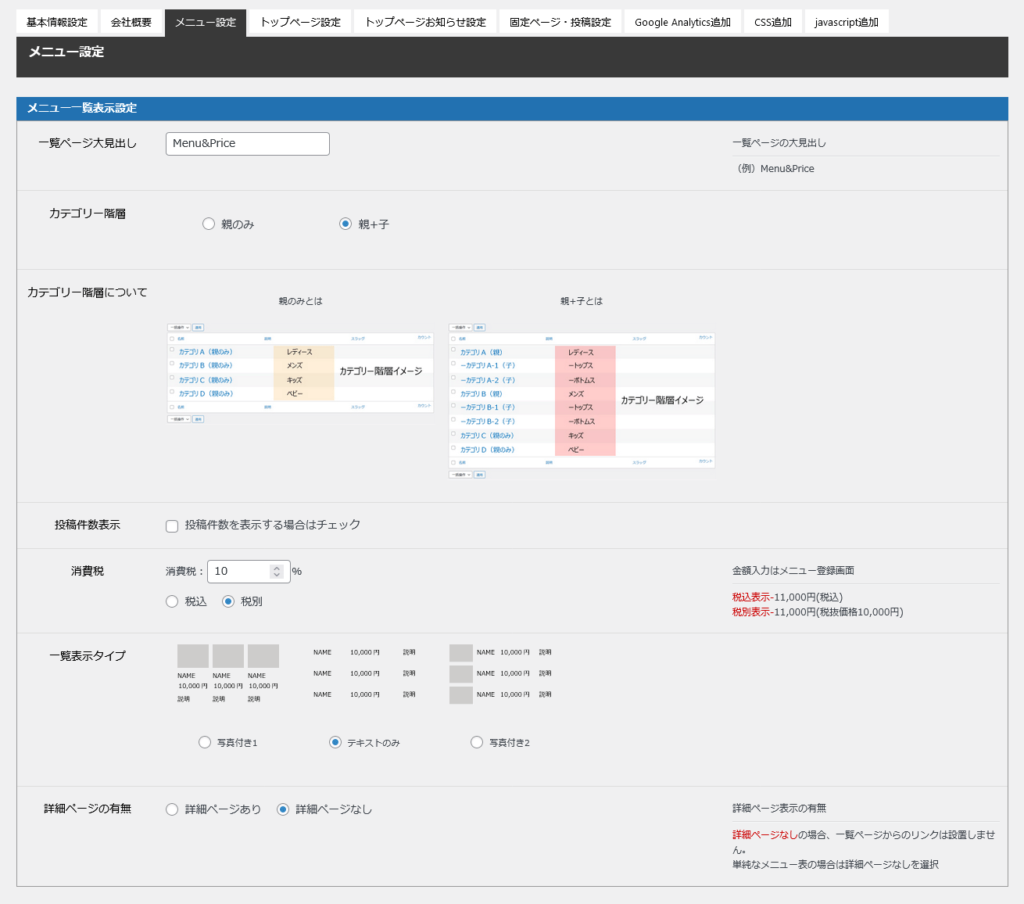
Task: Open the CSS追加 tab
Action: (x=771, y=22)
